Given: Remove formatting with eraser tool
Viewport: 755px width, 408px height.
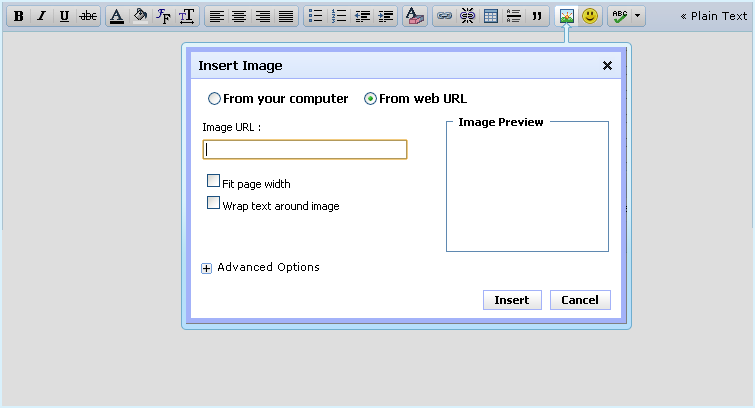Looking at the screenshot, I should tap(415, 16).
